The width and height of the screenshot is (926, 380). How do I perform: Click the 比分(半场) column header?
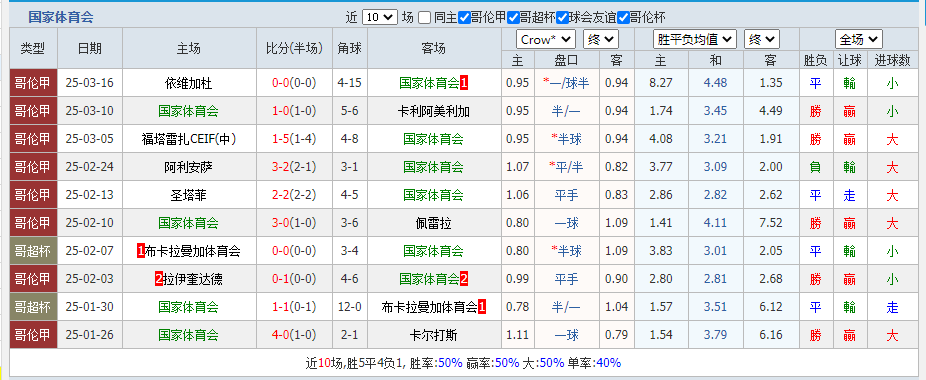(x=294, y=48)
